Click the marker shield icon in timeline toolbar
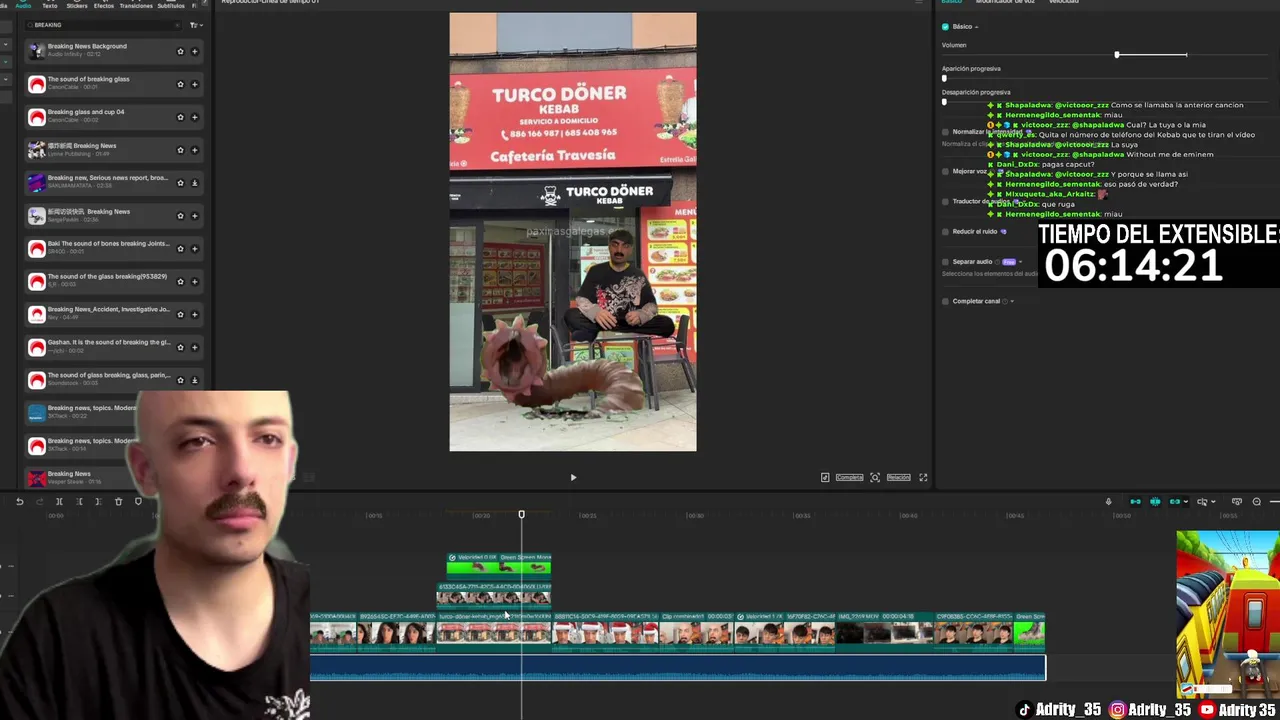The width and height of the screenshot is (1280, 720). coord(138,502)
